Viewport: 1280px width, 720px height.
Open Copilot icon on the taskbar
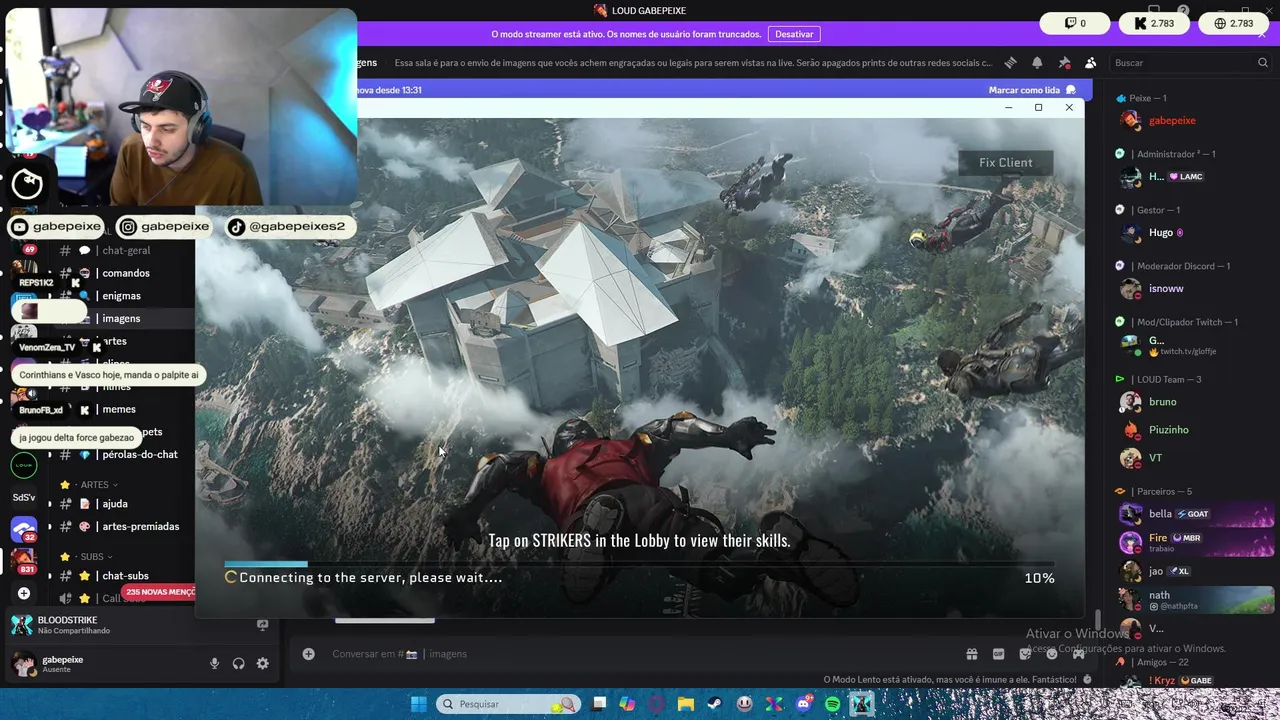point(627,704)
